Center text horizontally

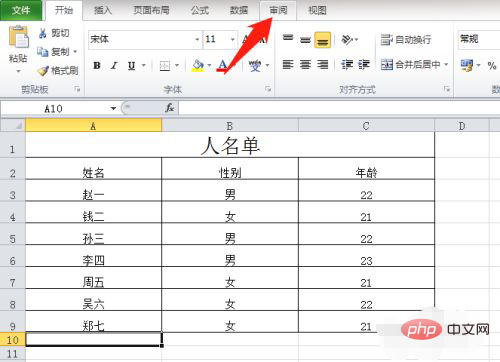[x=305, y=64]
